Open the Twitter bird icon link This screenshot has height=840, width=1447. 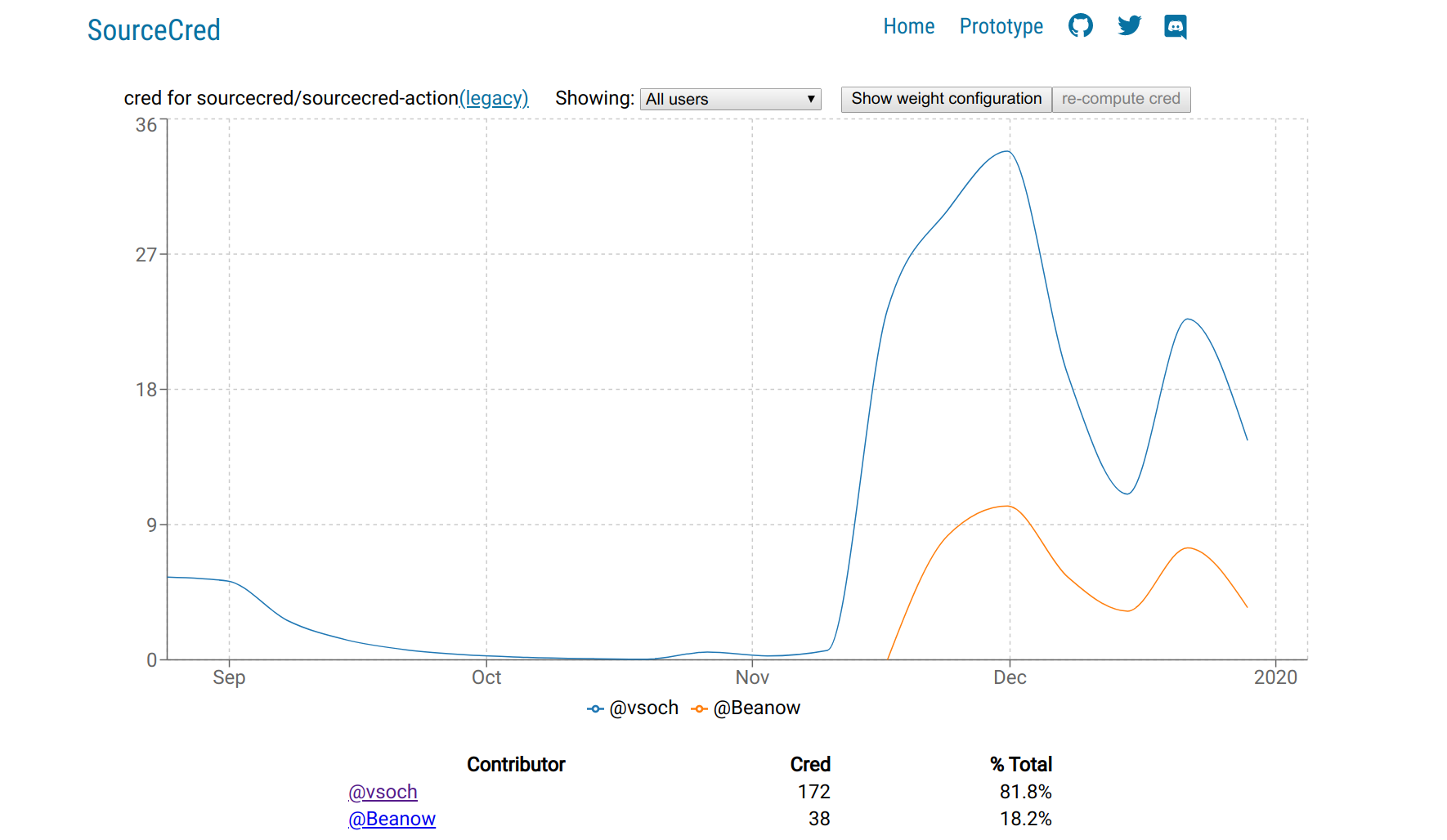[x=1129, y=26]
